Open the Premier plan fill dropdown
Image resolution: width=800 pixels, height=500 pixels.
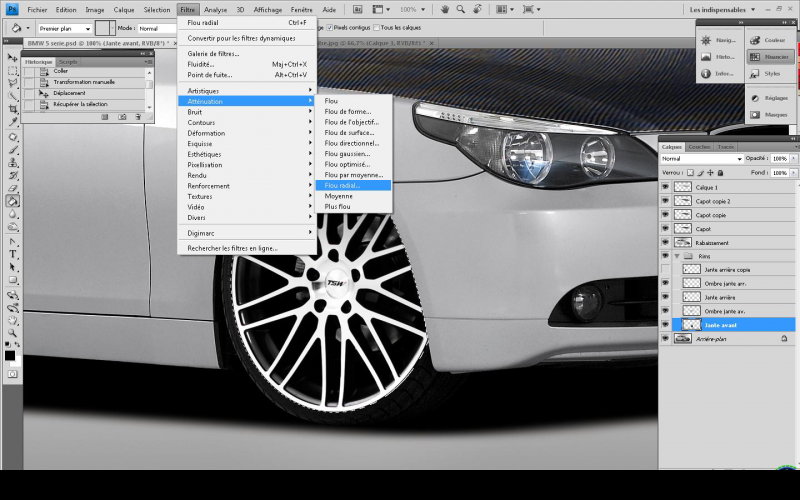(64, 29)
